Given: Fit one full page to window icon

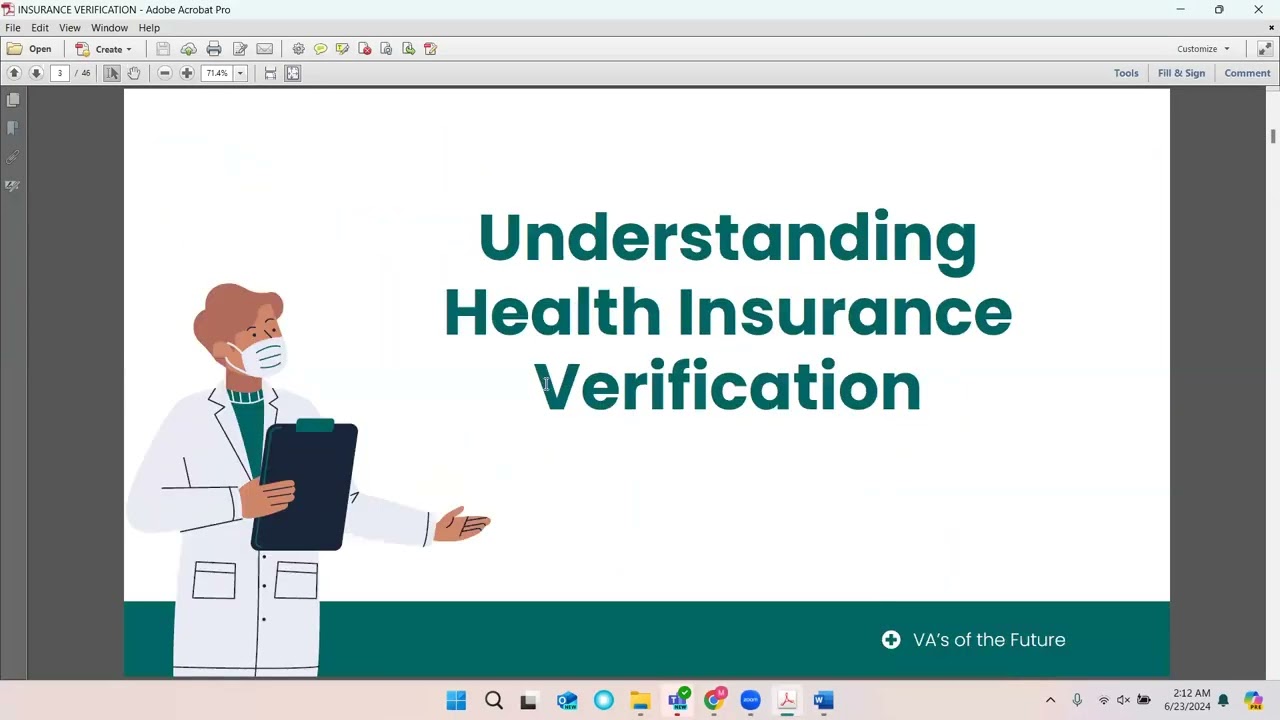Looking at the screenshot, I should [x=293, y=73].
